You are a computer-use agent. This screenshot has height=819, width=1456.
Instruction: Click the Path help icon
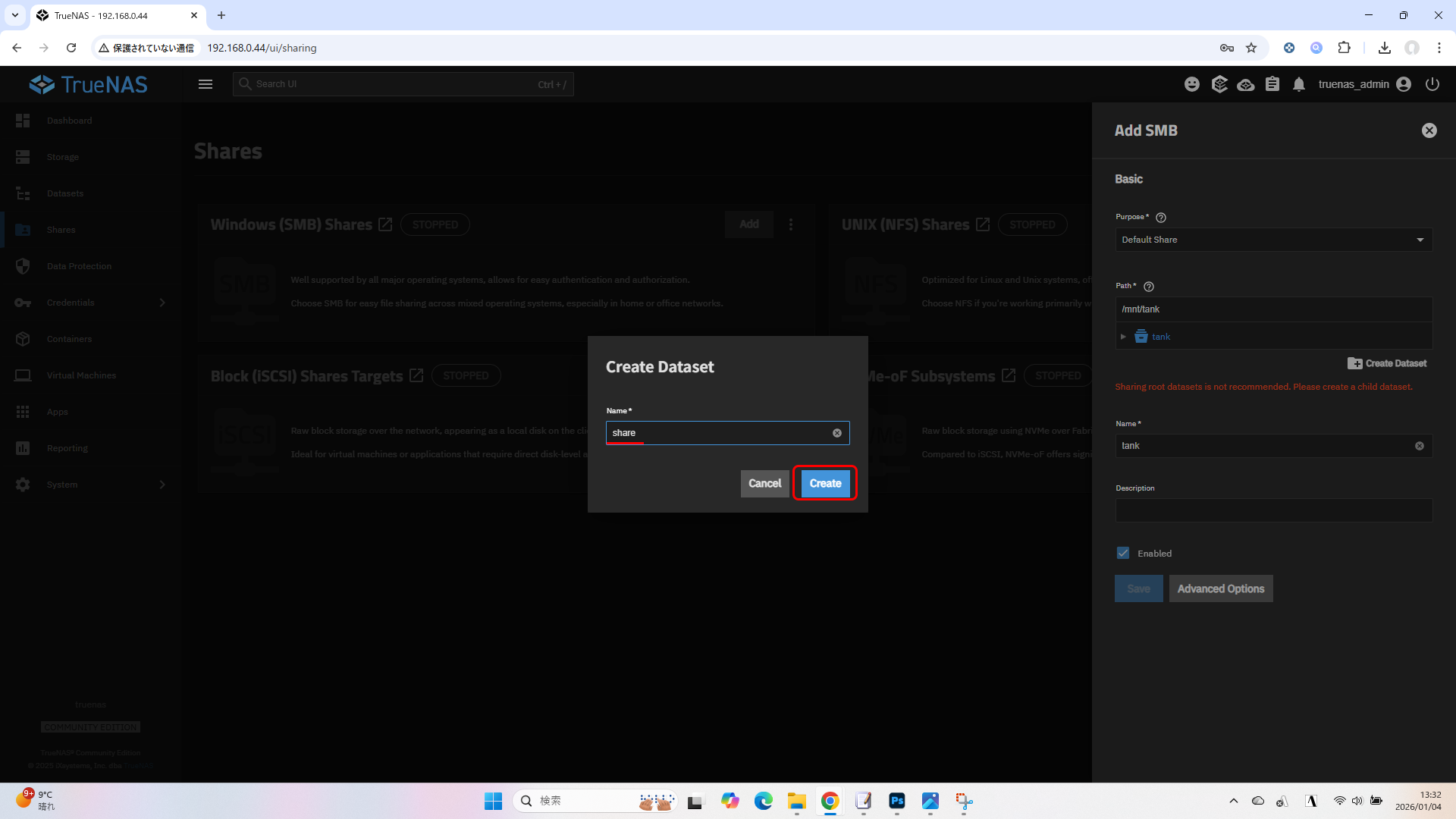1149,287
